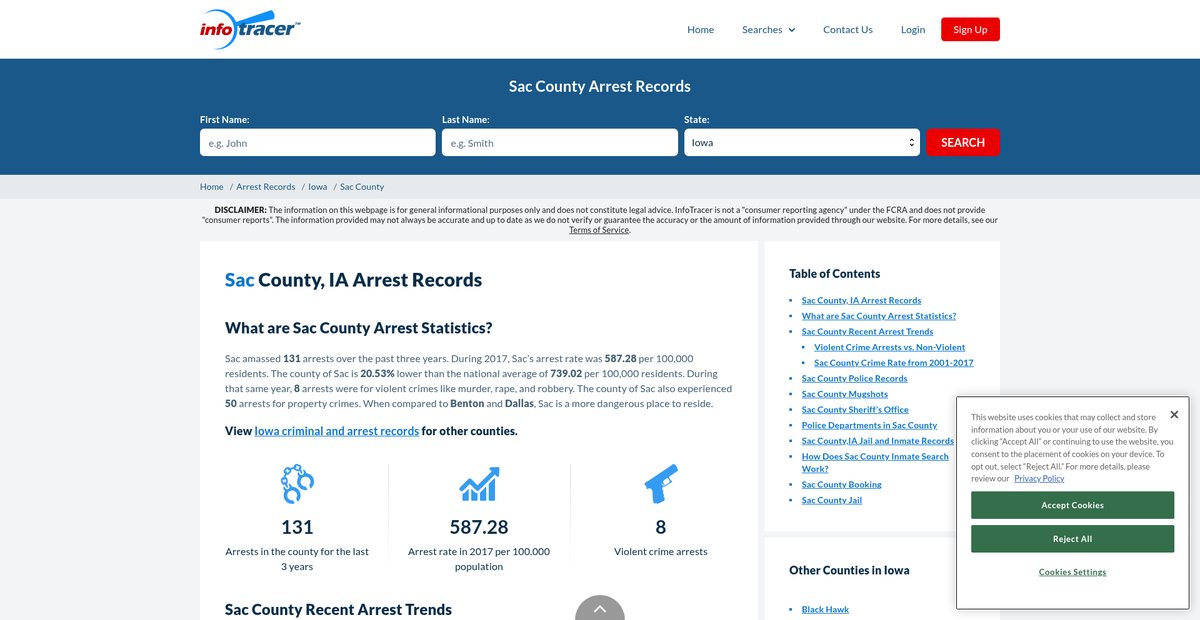Image resolution: width=1200 pixels, height=620 pixels.
Task: Jump to Sac County Sheriff's Office
Action: (x=855, y=409)
